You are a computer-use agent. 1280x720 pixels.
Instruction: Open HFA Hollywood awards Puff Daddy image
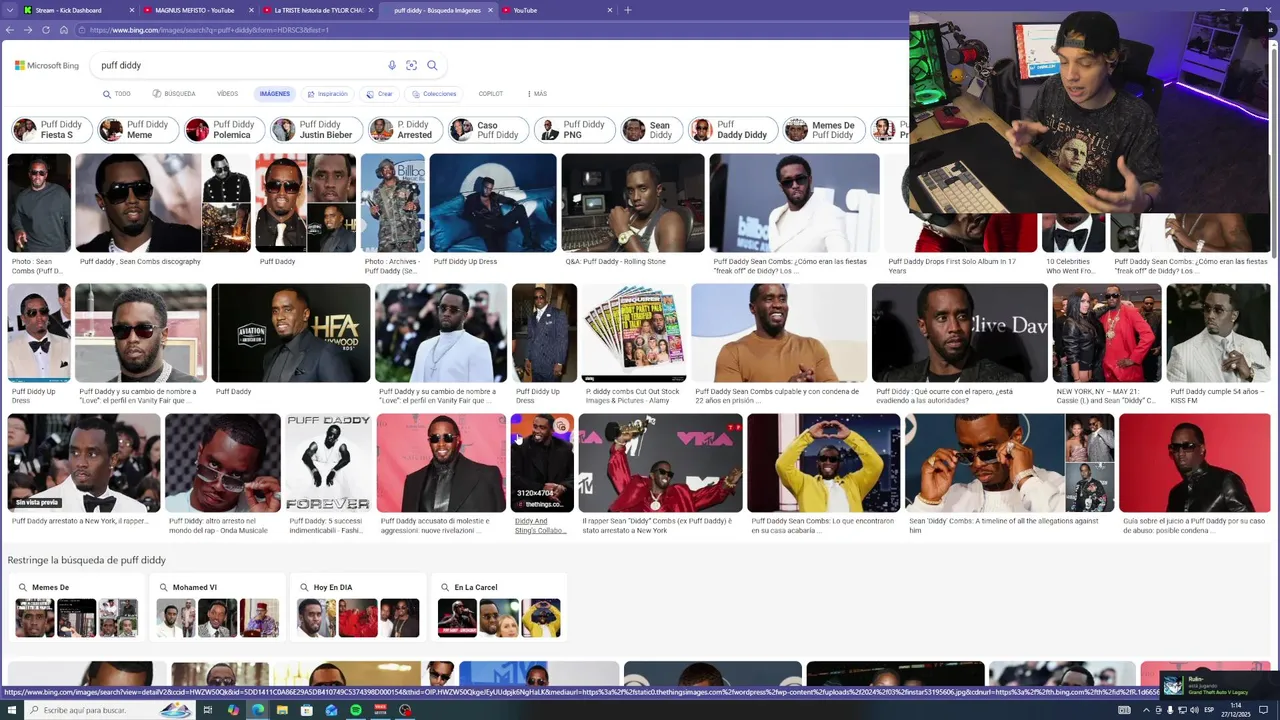(x=291, y=333)
